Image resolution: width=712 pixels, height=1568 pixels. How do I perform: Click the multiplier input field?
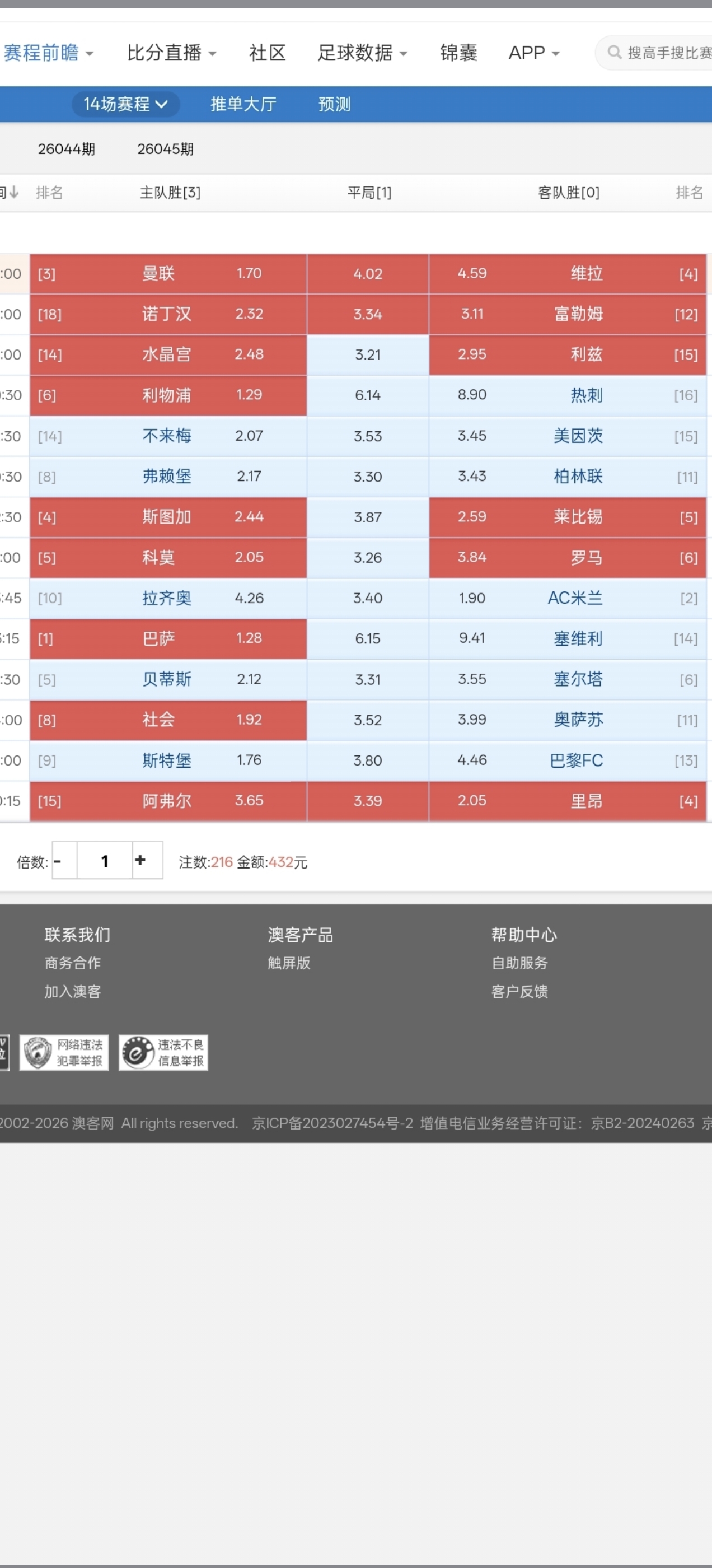pyautogui.click(x=105, y=860)
